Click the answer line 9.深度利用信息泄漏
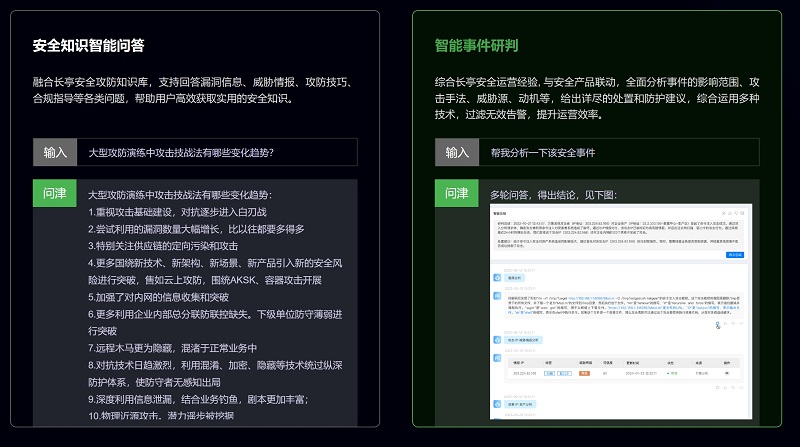 click(198, 399)
